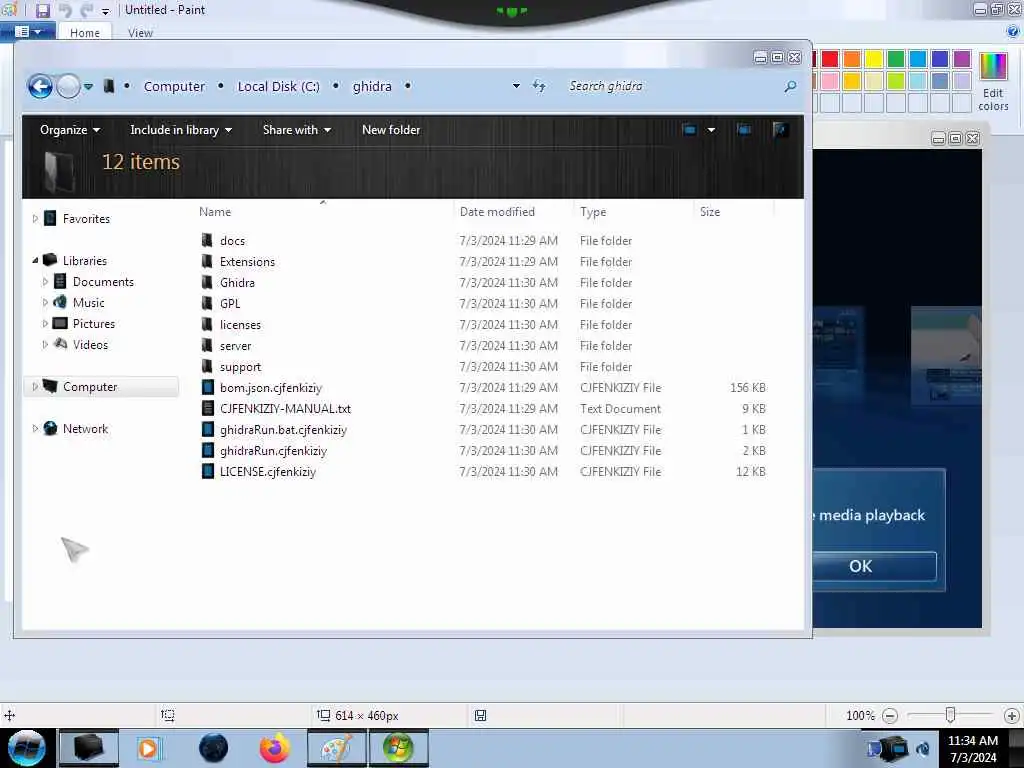The height and width of the screenshot is (768, 1024).
Task: Pick the red color swatch in Paint
Action: [x=830, y=59]
